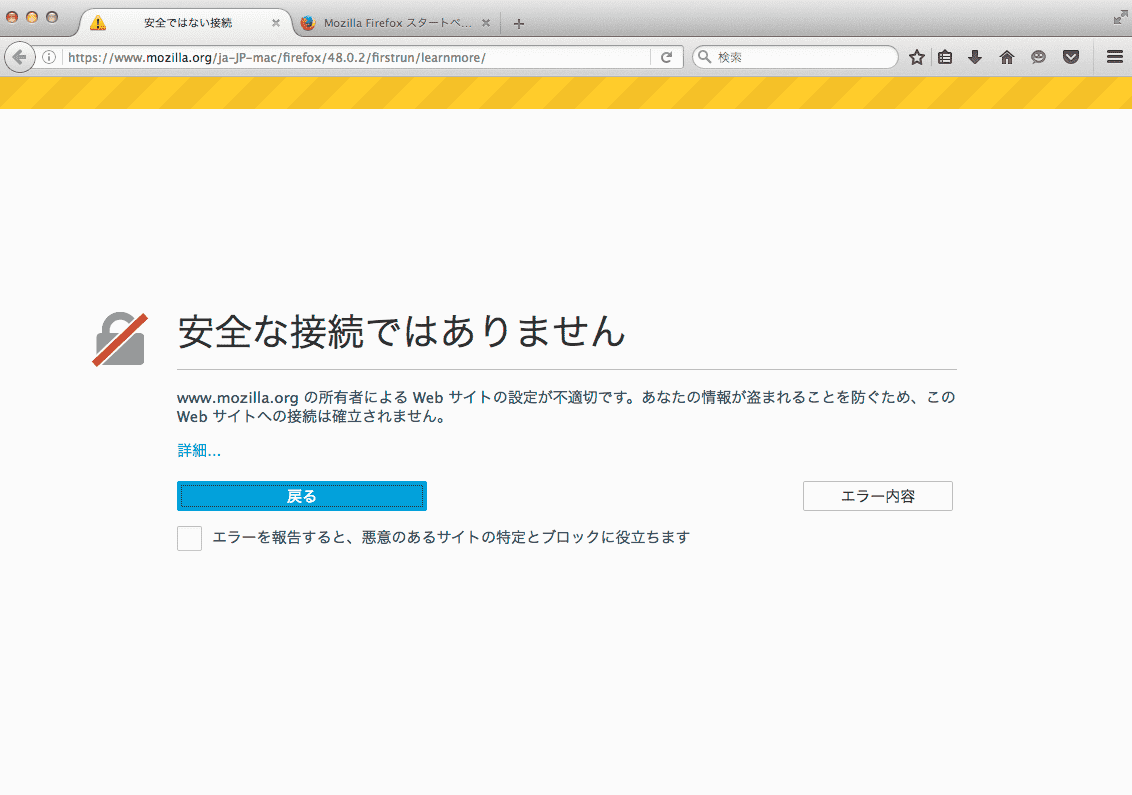Screen dimensions: 1132x795
Task: Save page to Pocket icon
Action: click(1071, 57)
